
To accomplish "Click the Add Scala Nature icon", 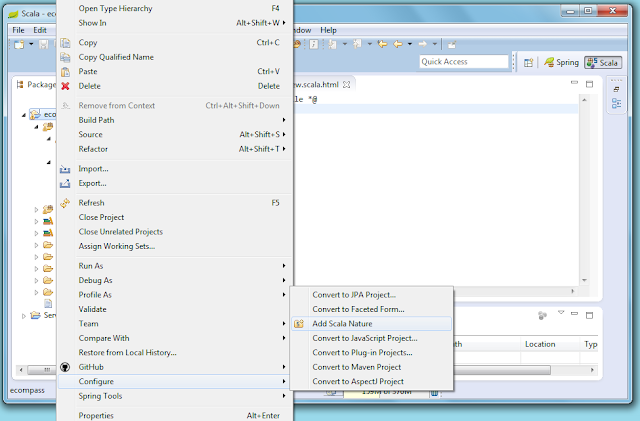I will pyautogui.click(x=299, y=324).
